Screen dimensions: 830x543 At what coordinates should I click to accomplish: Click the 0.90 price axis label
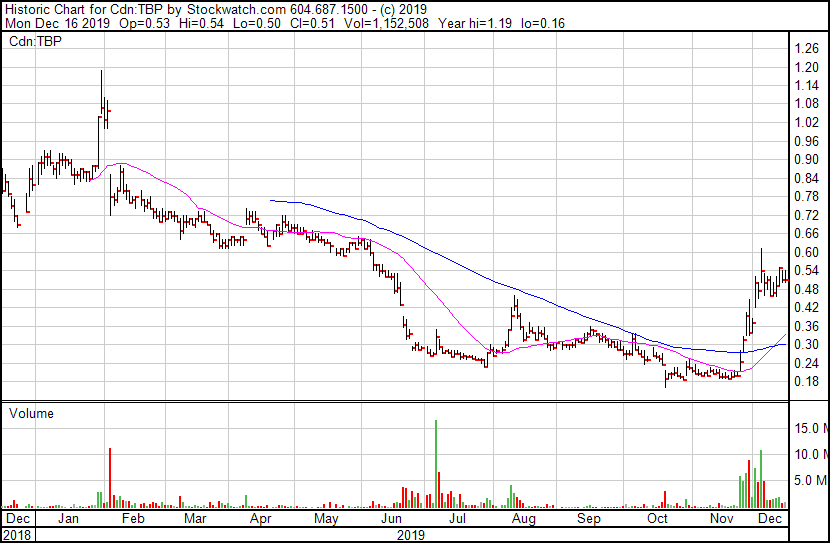click(806, 160)
